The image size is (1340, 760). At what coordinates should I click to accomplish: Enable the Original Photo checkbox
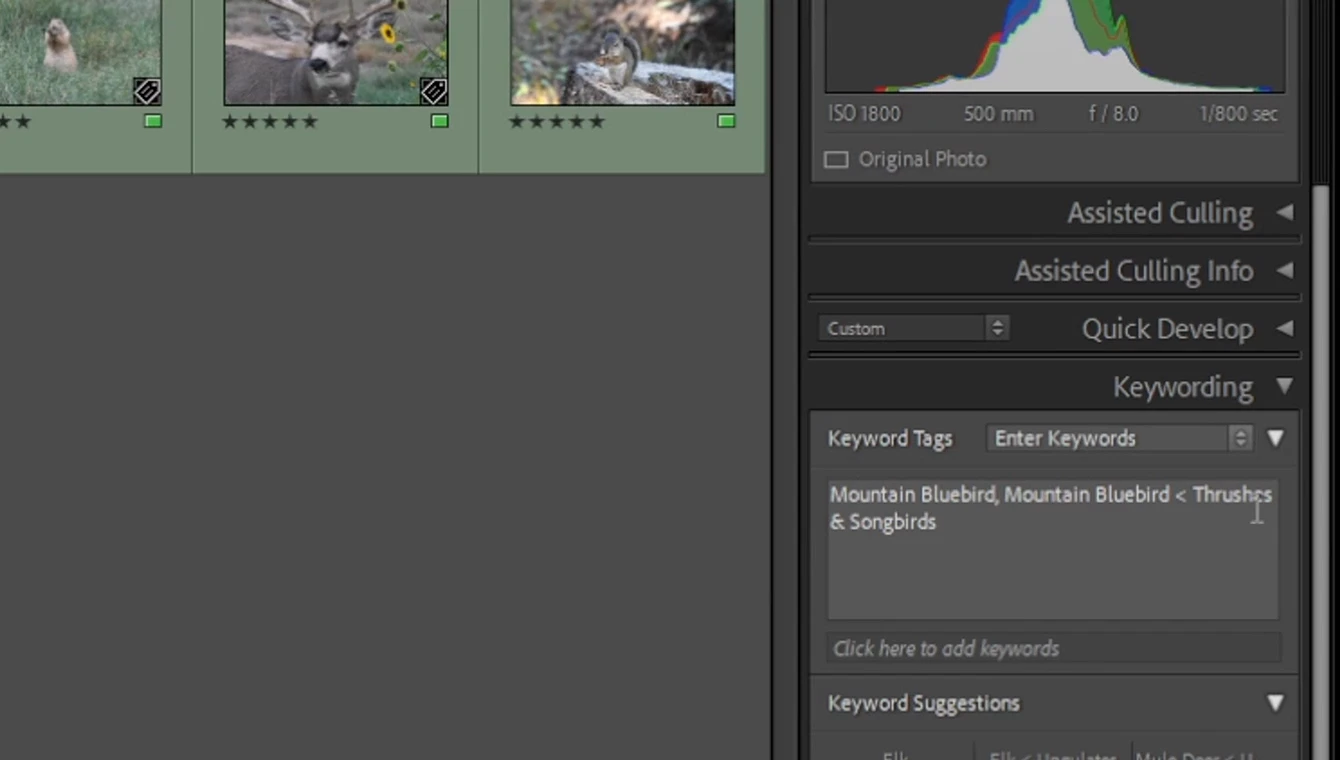(x=836, y=160)
